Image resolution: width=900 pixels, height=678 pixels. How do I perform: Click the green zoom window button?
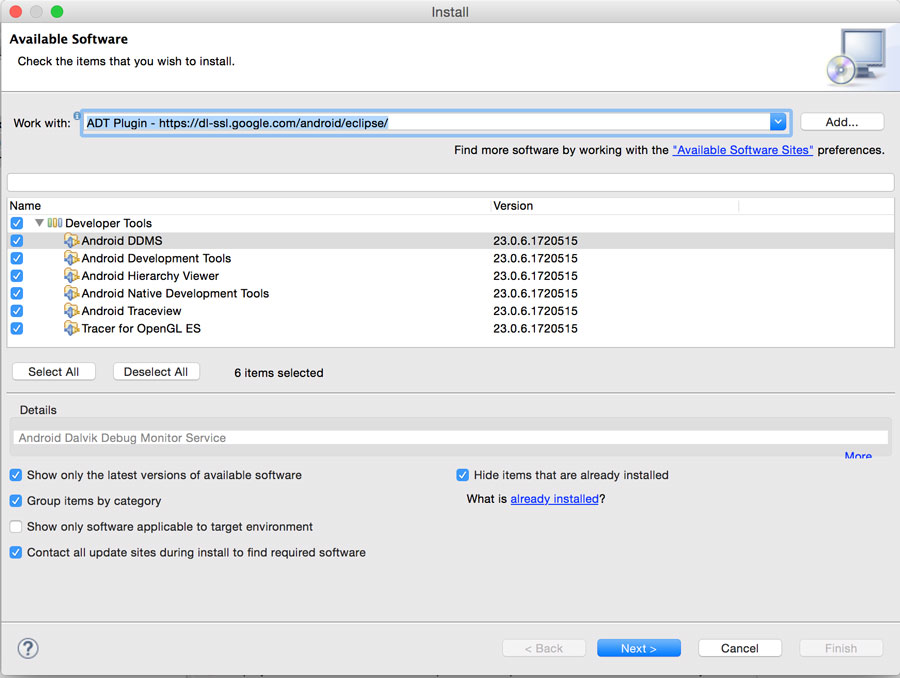[57, 11]
